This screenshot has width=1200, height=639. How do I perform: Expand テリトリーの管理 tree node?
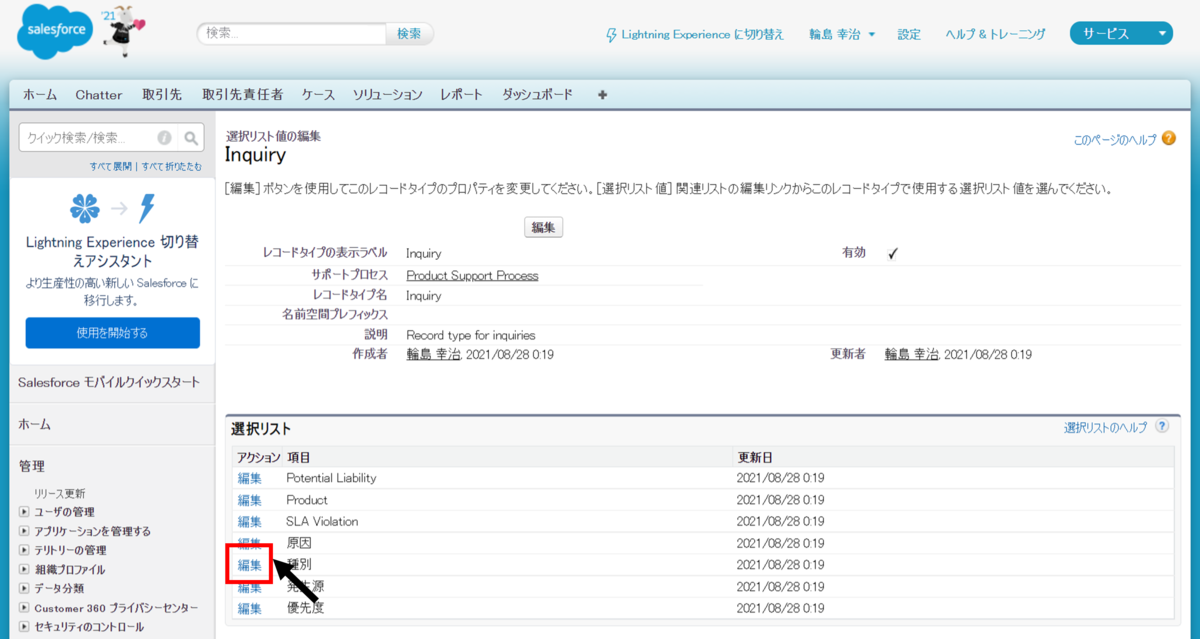click(x=25, y=550)
